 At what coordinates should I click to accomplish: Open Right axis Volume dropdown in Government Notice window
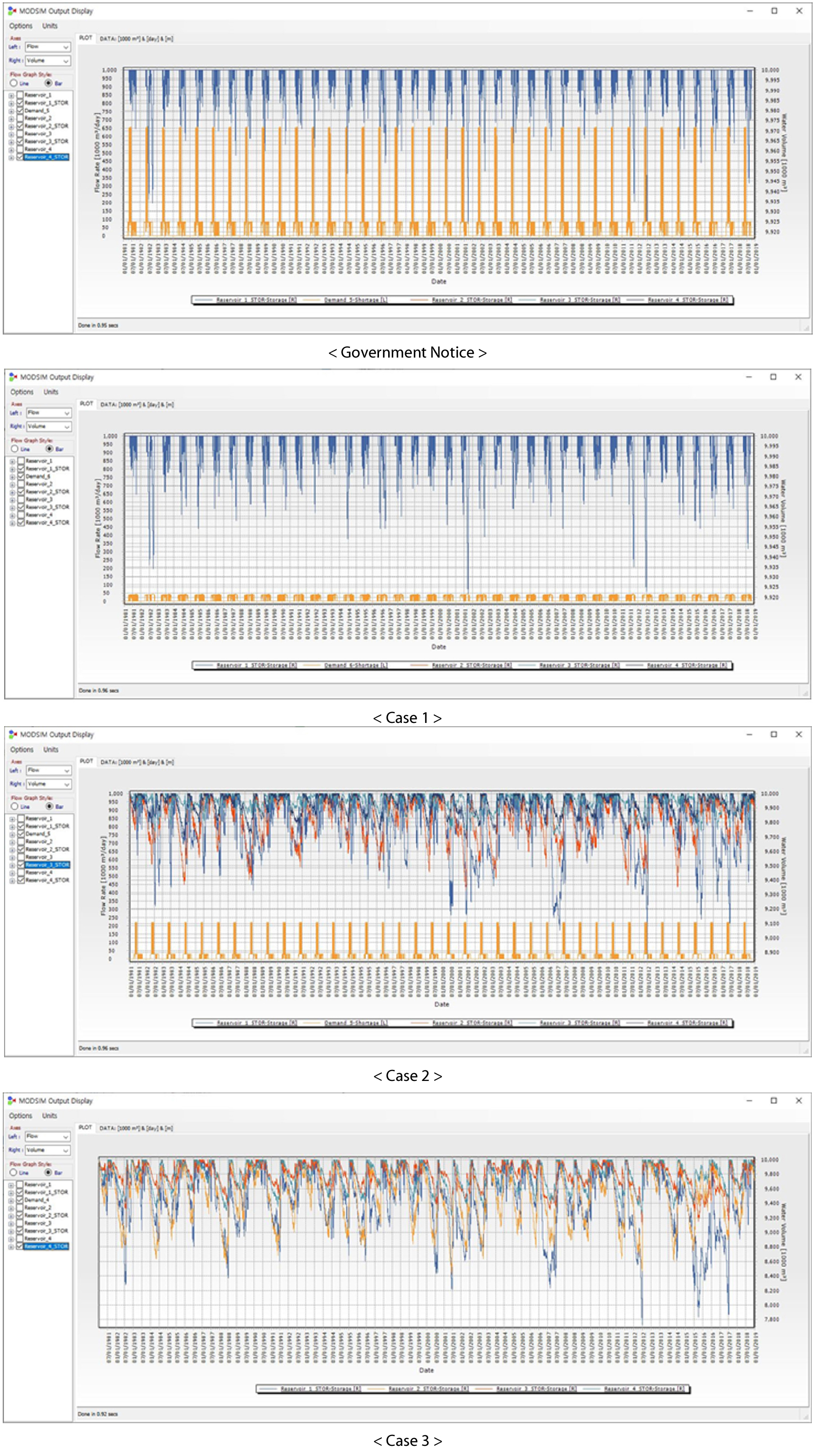pos(47,60)
